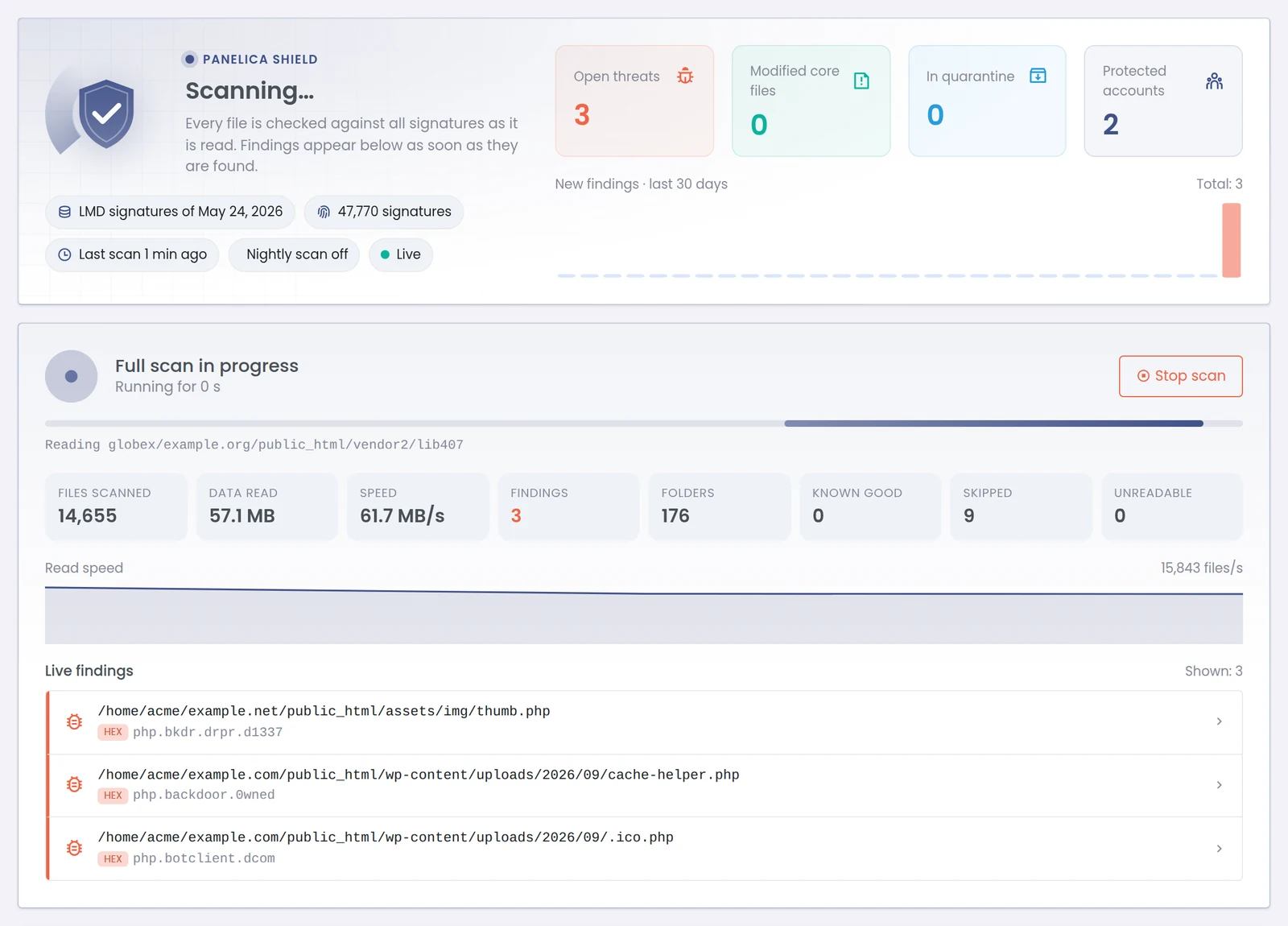Click the clock icon beside Last scan
1288x926 pixels.
[x=64, y=254]
